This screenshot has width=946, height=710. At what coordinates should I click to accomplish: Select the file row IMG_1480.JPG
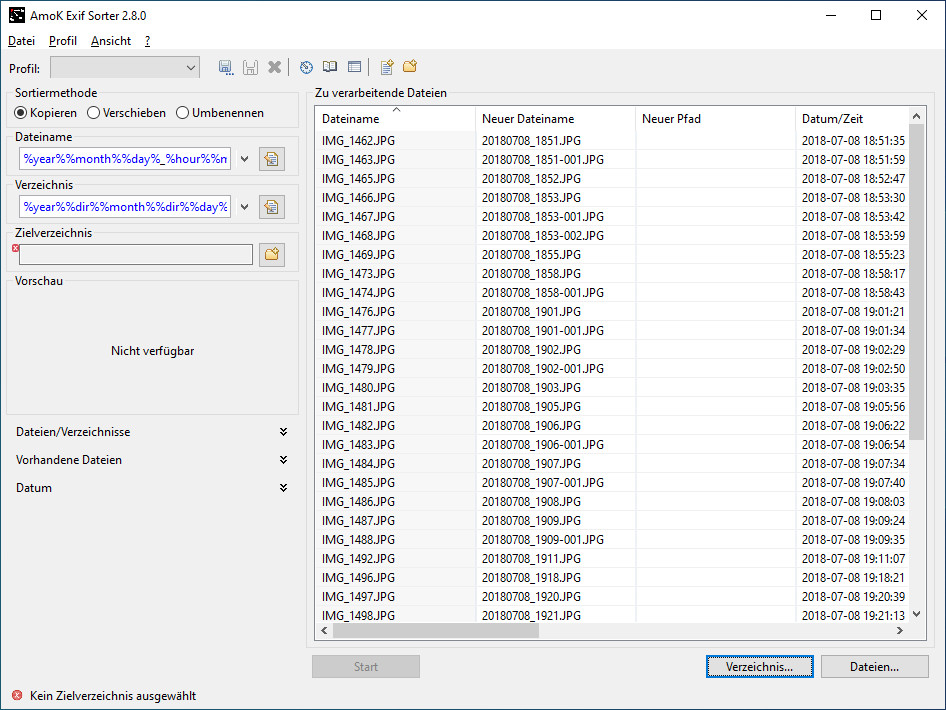(612, 388)
